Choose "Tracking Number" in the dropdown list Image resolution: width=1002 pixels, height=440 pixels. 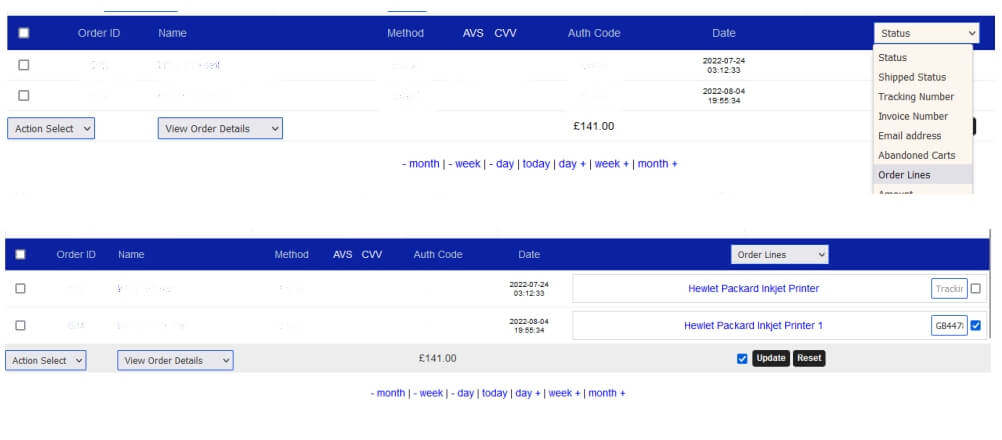[x=915, y=97]
